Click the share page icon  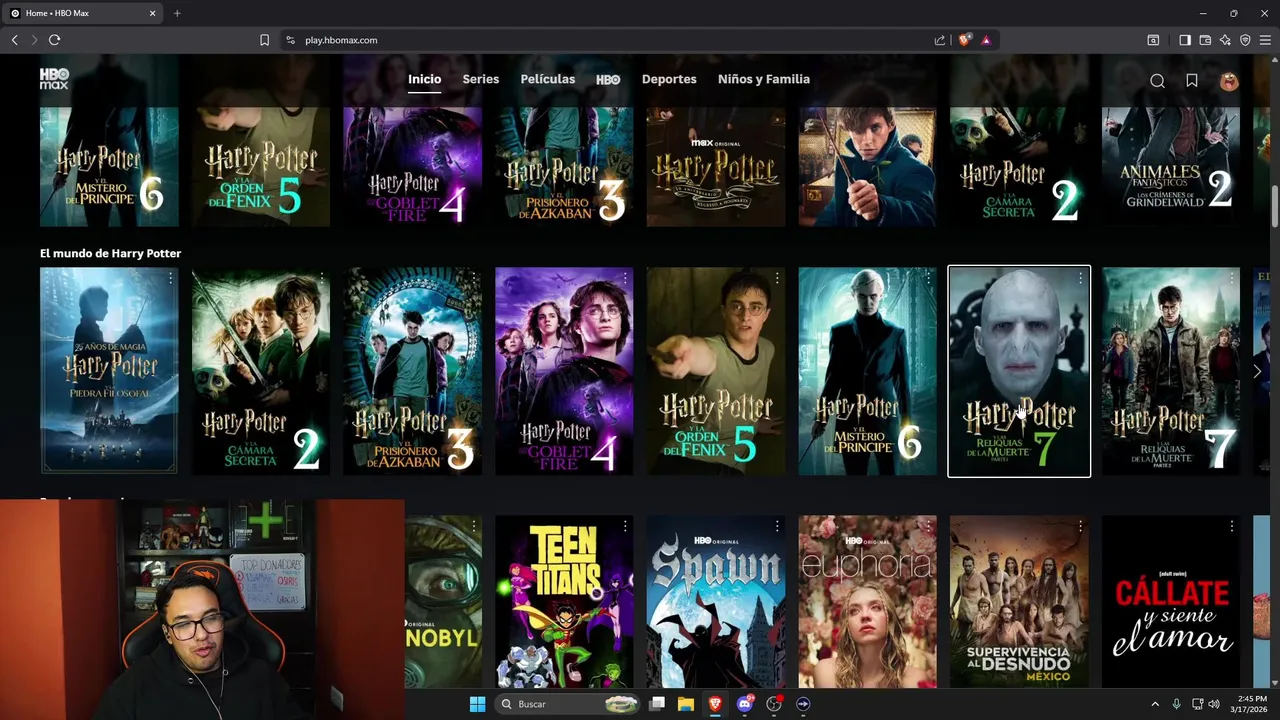coord(940,40)
